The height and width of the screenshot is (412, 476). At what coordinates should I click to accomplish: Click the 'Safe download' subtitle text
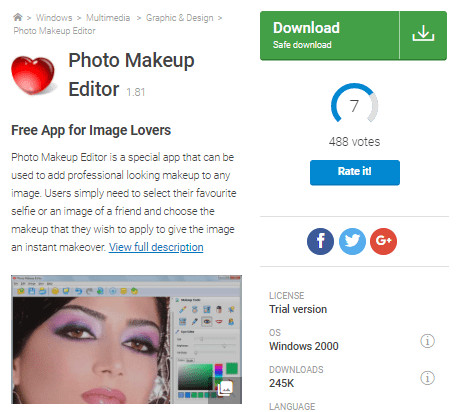pyautogui.click(x=302, y=45)
